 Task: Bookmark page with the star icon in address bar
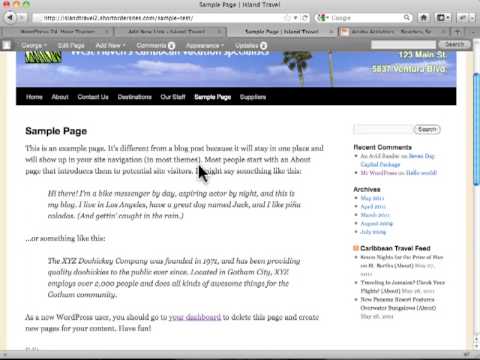point(287,18)
